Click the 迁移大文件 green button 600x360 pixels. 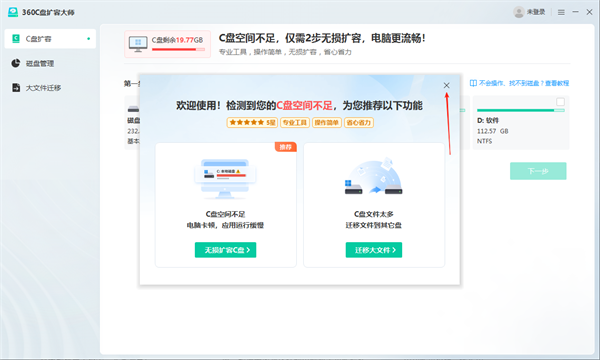pos(374,250)
